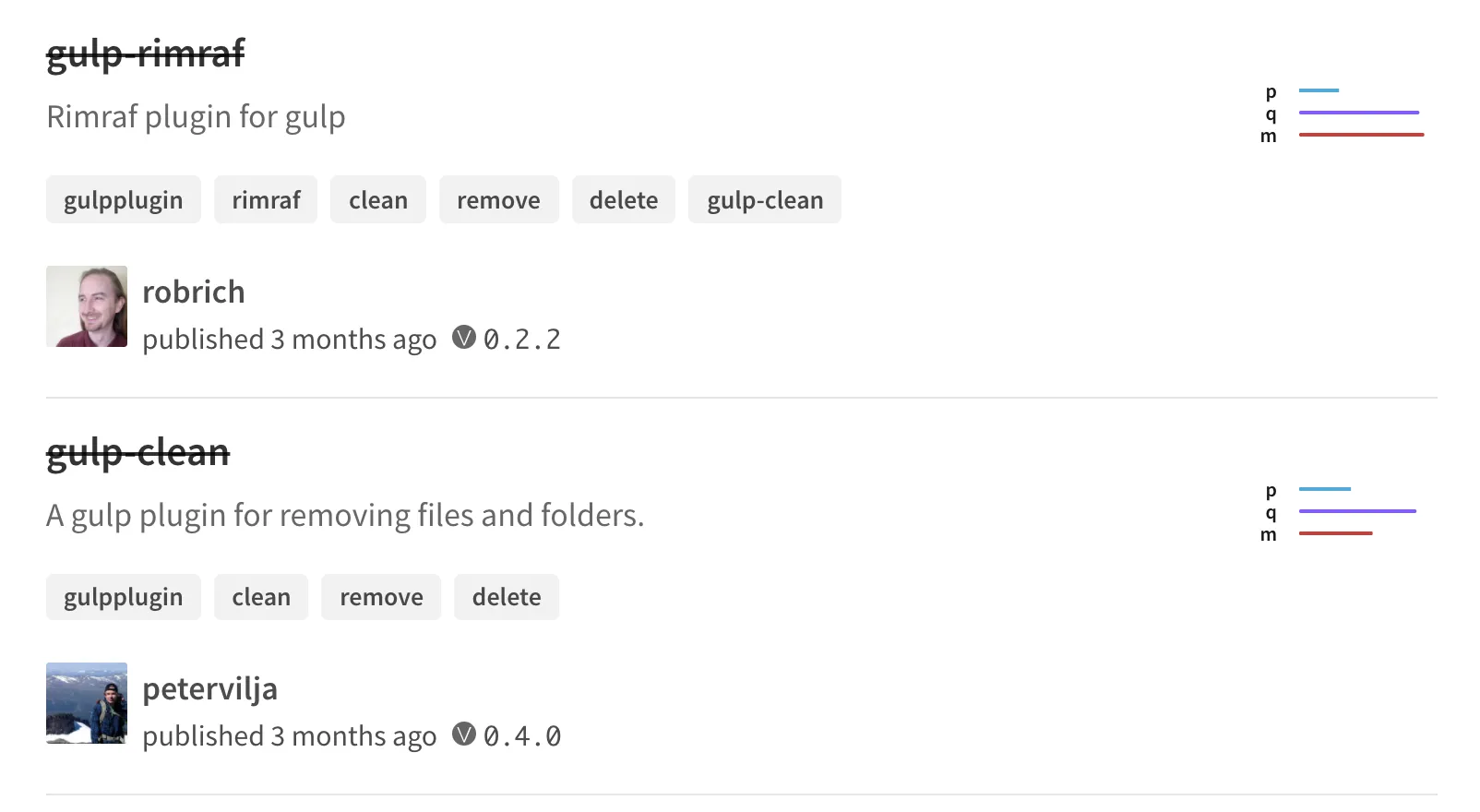Click the 'q' quality sparkline for gulp-clean
1480x812 pixels.
point(1357,510)
